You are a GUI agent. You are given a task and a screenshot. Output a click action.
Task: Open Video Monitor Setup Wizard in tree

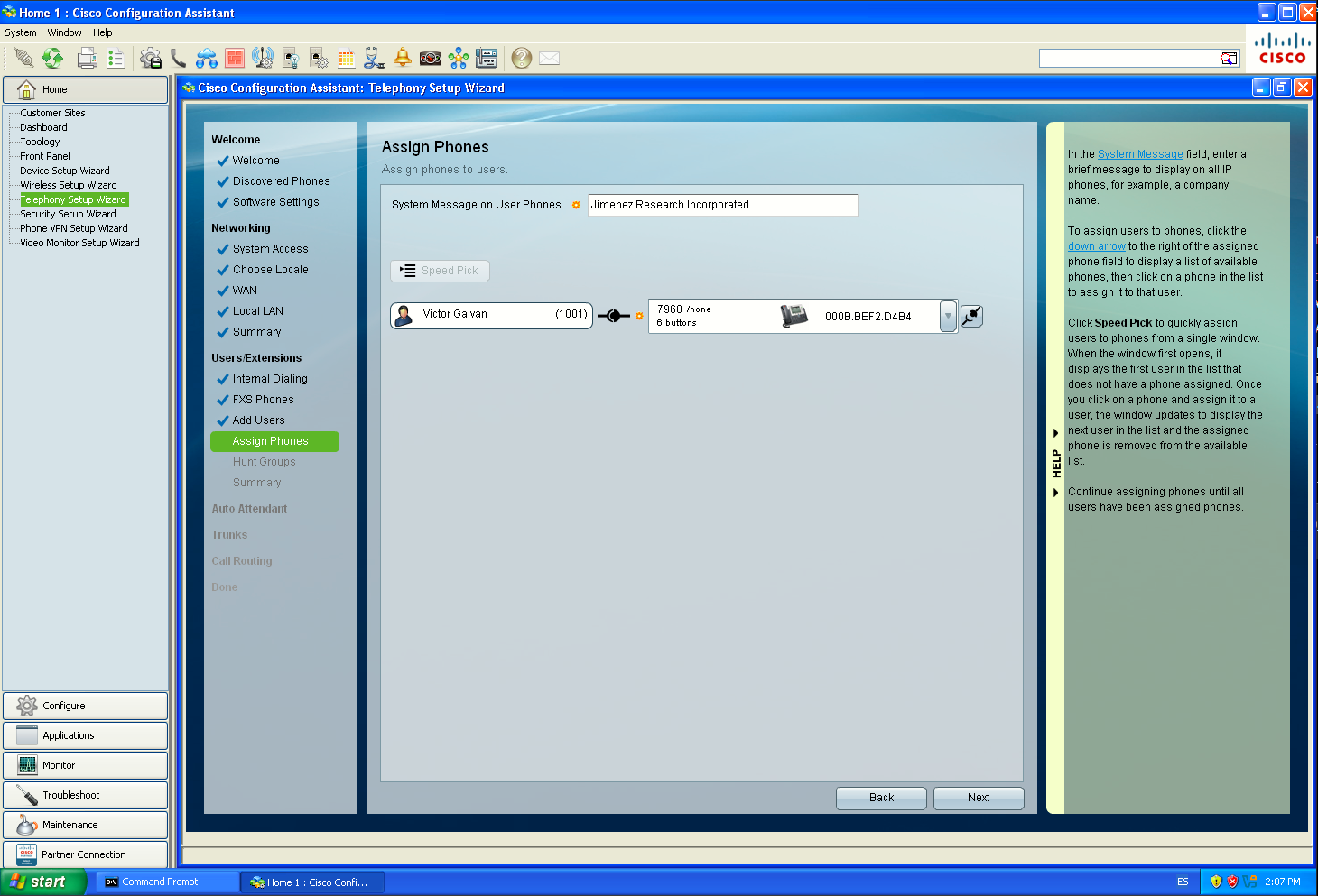(79, 243)
